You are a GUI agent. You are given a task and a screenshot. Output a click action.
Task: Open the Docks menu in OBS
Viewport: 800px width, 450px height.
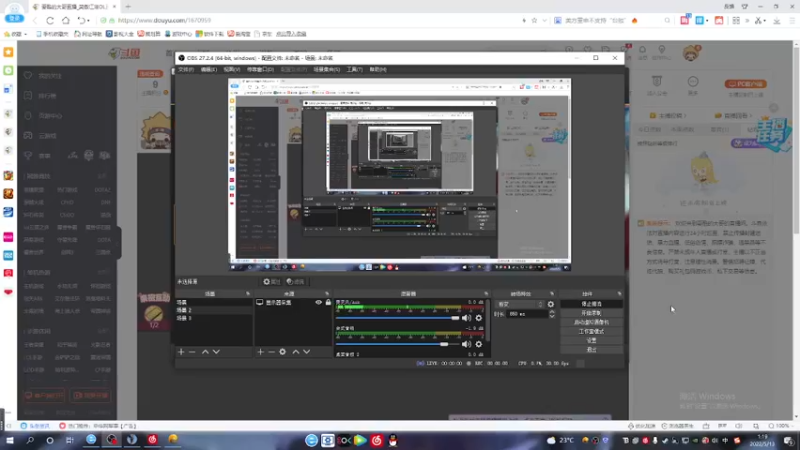tap(260, 69)
